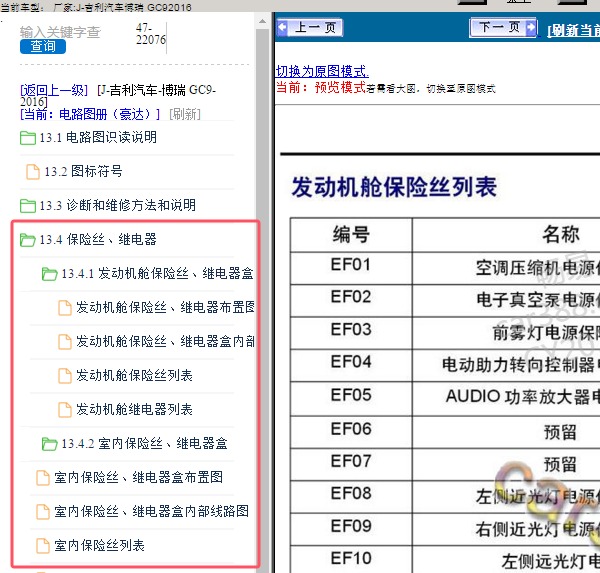Screen dimensions: 600x573
Task: Select 13.4.2 室内保险丝、继电器盒 item
Action: click(144, 444)
